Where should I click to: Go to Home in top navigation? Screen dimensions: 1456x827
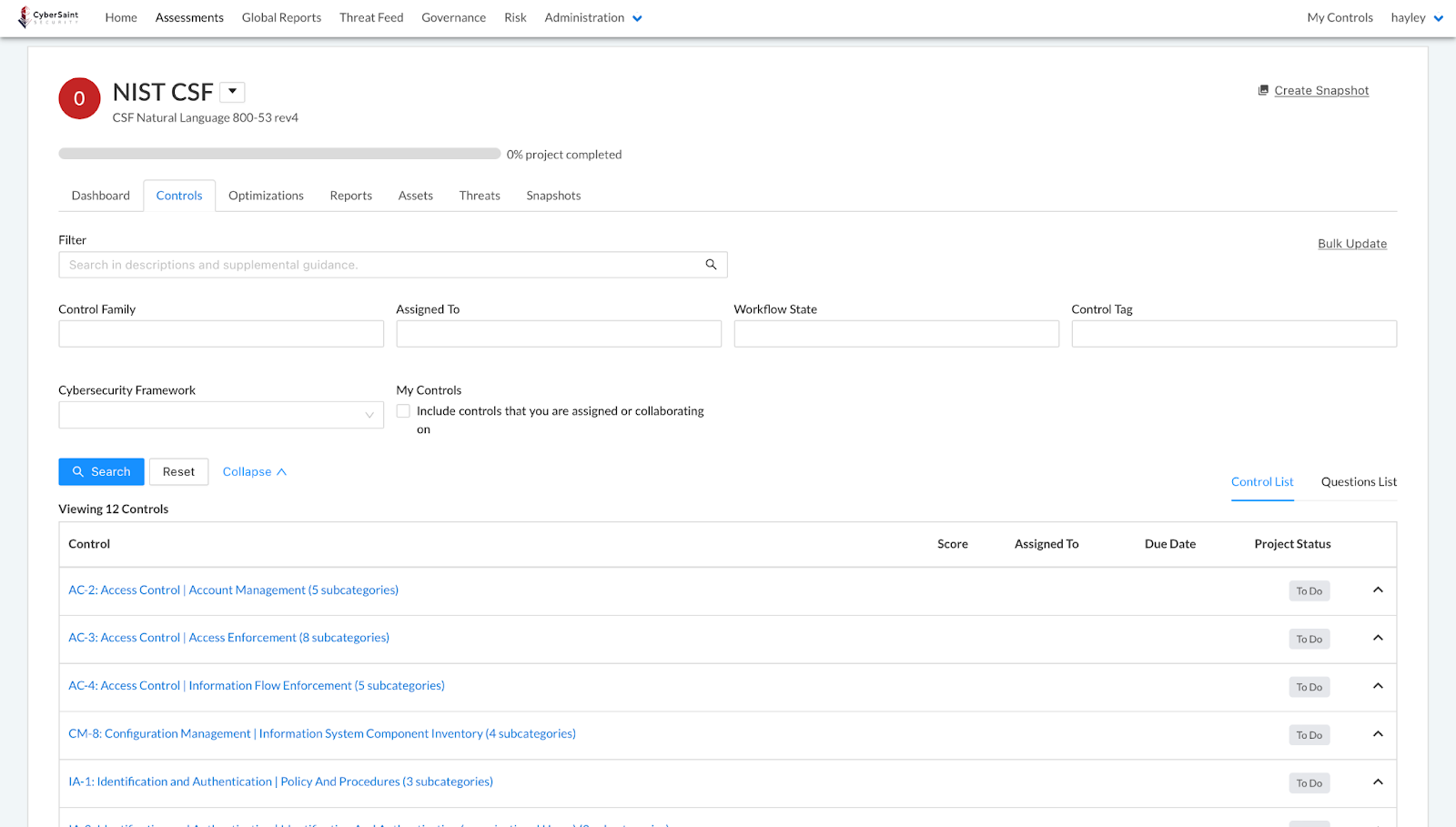121,17
